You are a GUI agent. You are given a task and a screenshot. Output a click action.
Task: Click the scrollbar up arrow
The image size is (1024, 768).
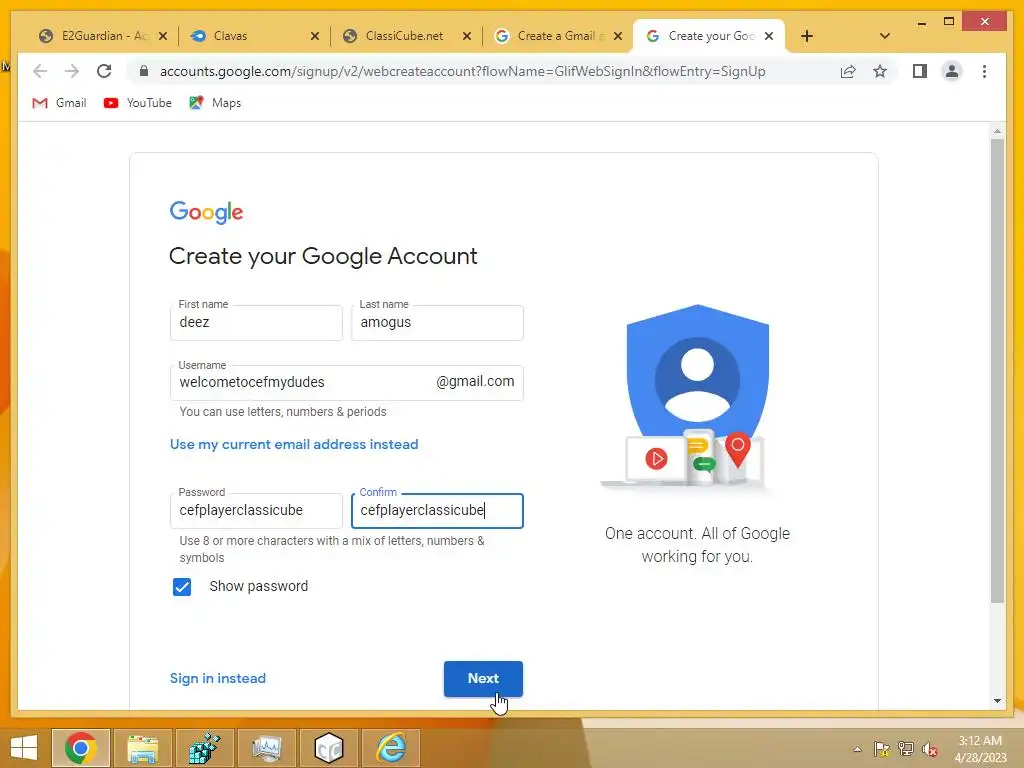tap(997, 131)
